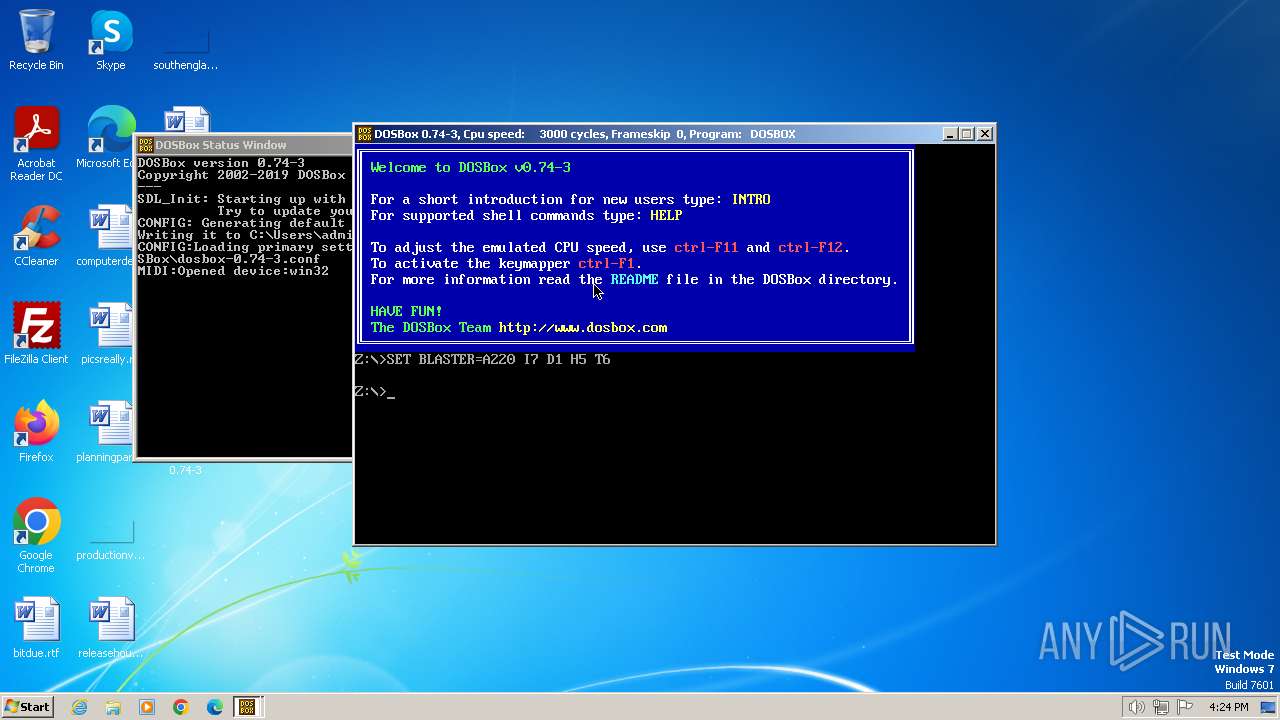Open Edge from the taskbar
The image size is (1280, 720).
[x=215, y=707]
